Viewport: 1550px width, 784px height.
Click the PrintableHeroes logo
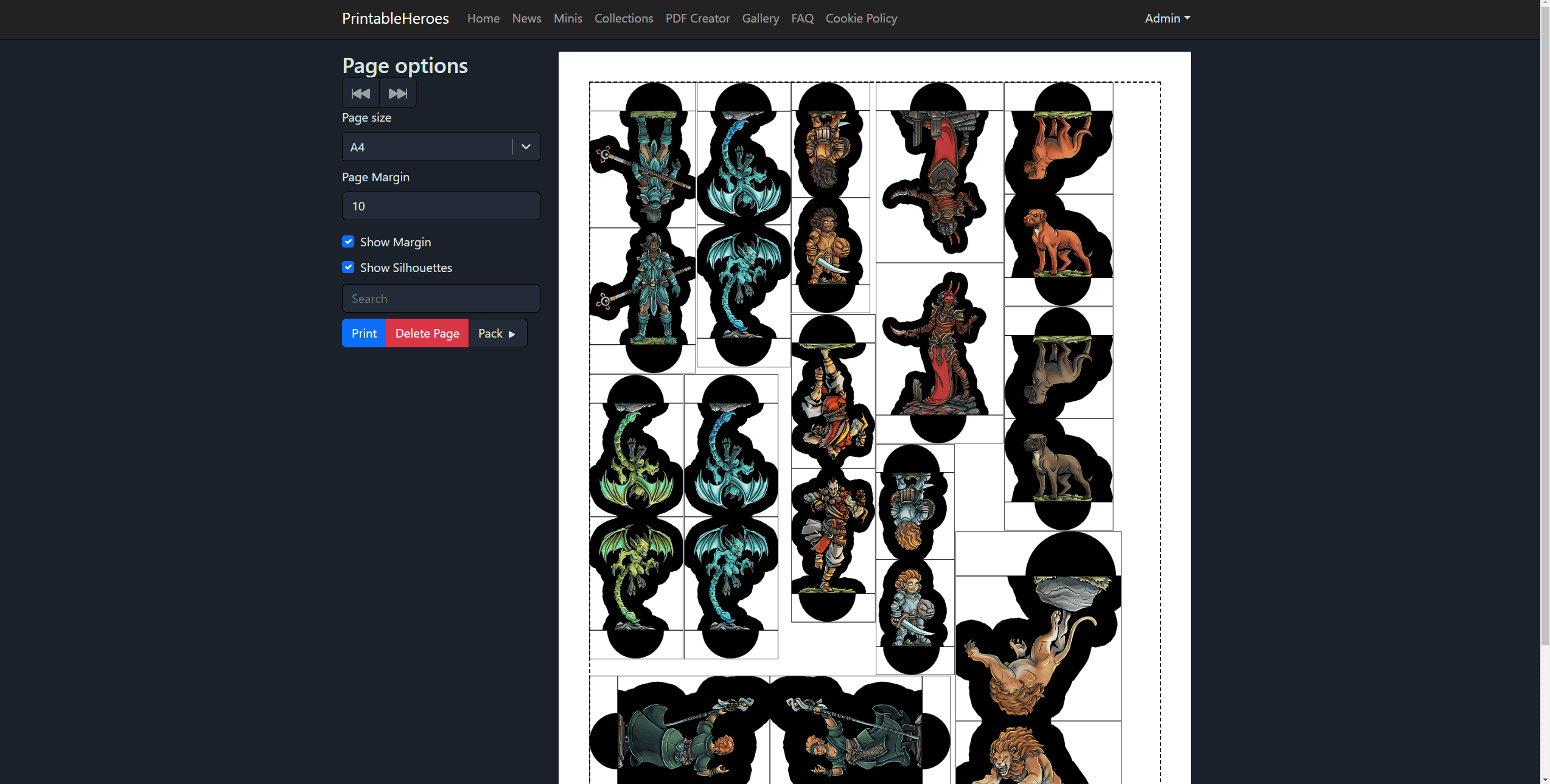395,18
